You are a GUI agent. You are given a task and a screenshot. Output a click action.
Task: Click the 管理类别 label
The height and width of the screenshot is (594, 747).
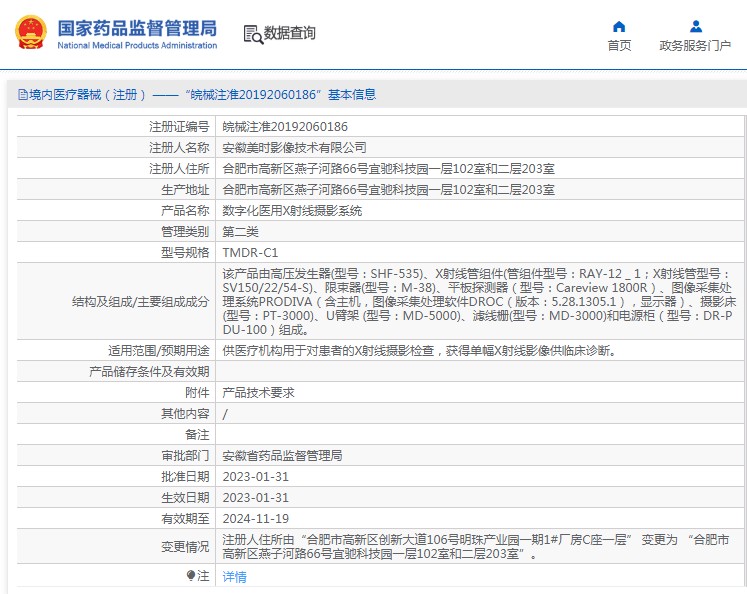point(185,232)
